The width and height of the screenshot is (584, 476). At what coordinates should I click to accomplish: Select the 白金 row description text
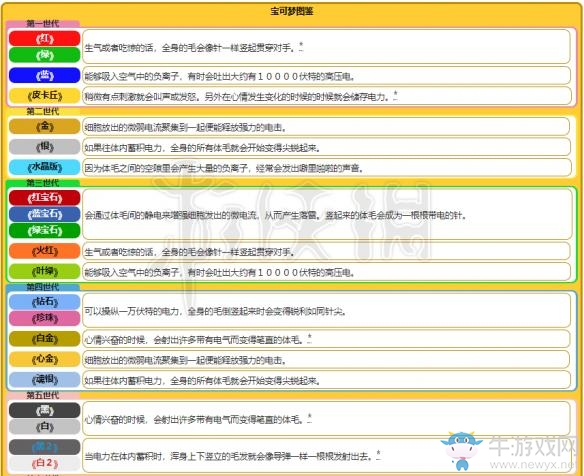point(194,340)
